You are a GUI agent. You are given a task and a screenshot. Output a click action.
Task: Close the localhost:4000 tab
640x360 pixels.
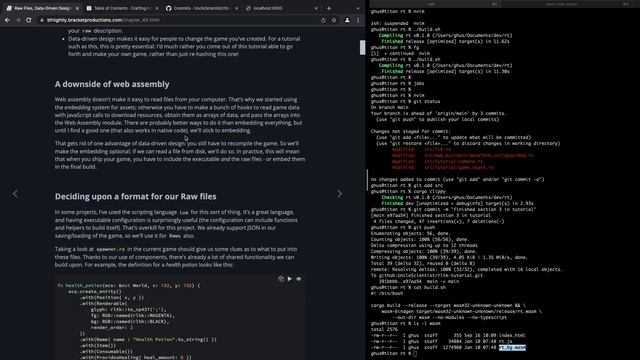316,8
